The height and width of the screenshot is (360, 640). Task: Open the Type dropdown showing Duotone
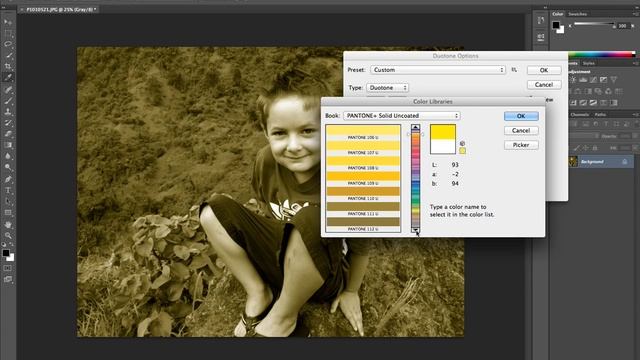tap(387, 87)
